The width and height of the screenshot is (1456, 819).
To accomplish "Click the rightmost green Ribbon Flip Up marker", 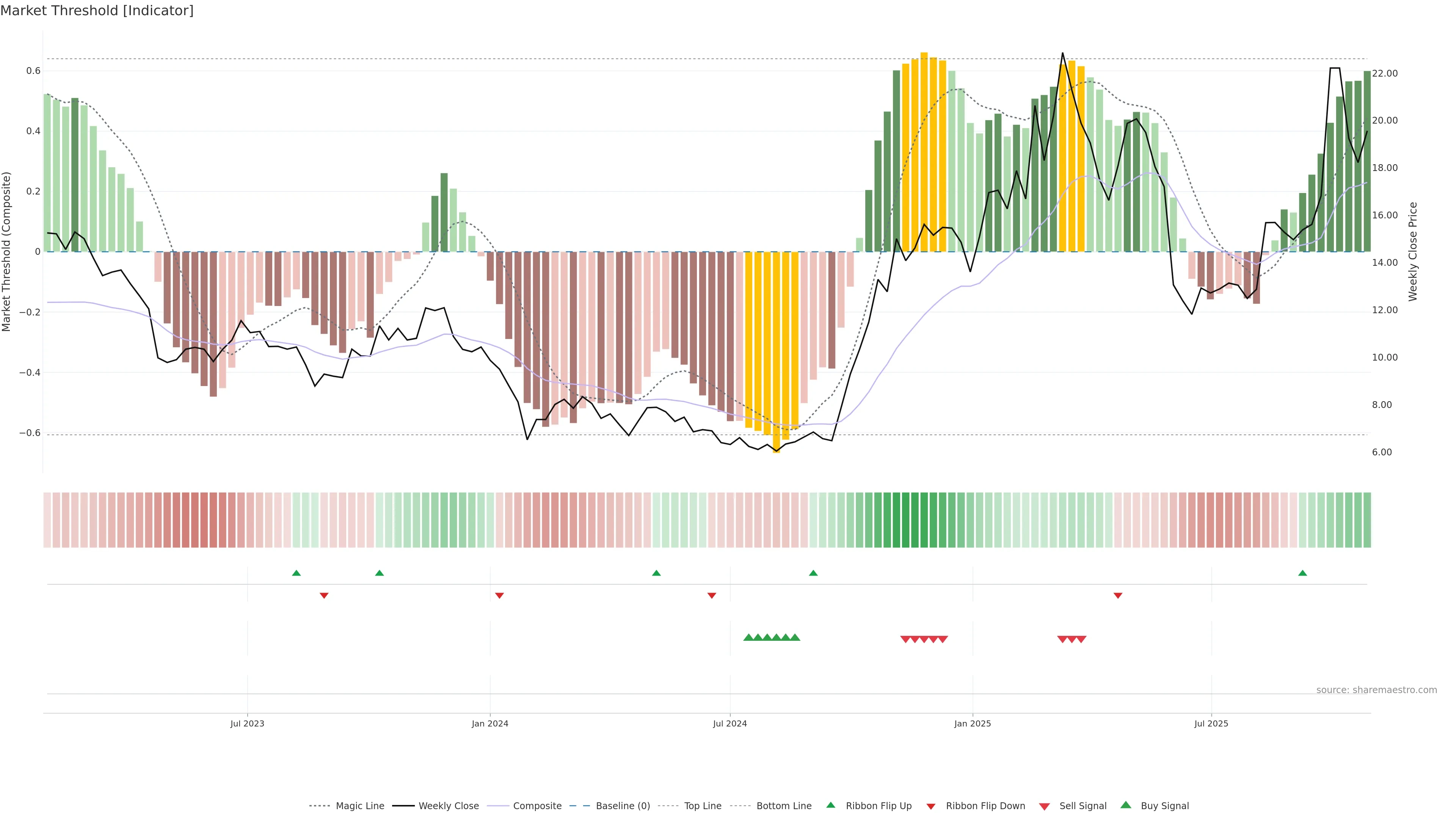I will point(1302,573).
